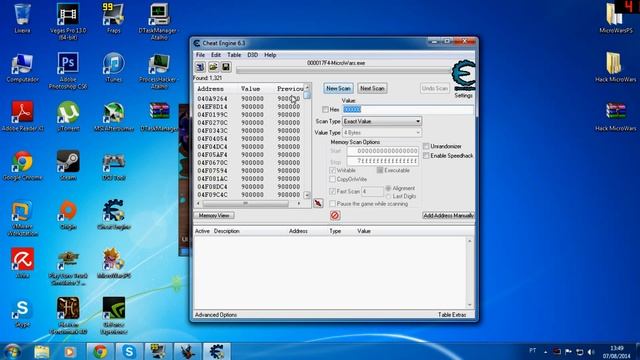The width and height of the screenshot is (640, 360).
Task: Toggle the CopyOnWrite checkbox
Action: click(333, 179)
